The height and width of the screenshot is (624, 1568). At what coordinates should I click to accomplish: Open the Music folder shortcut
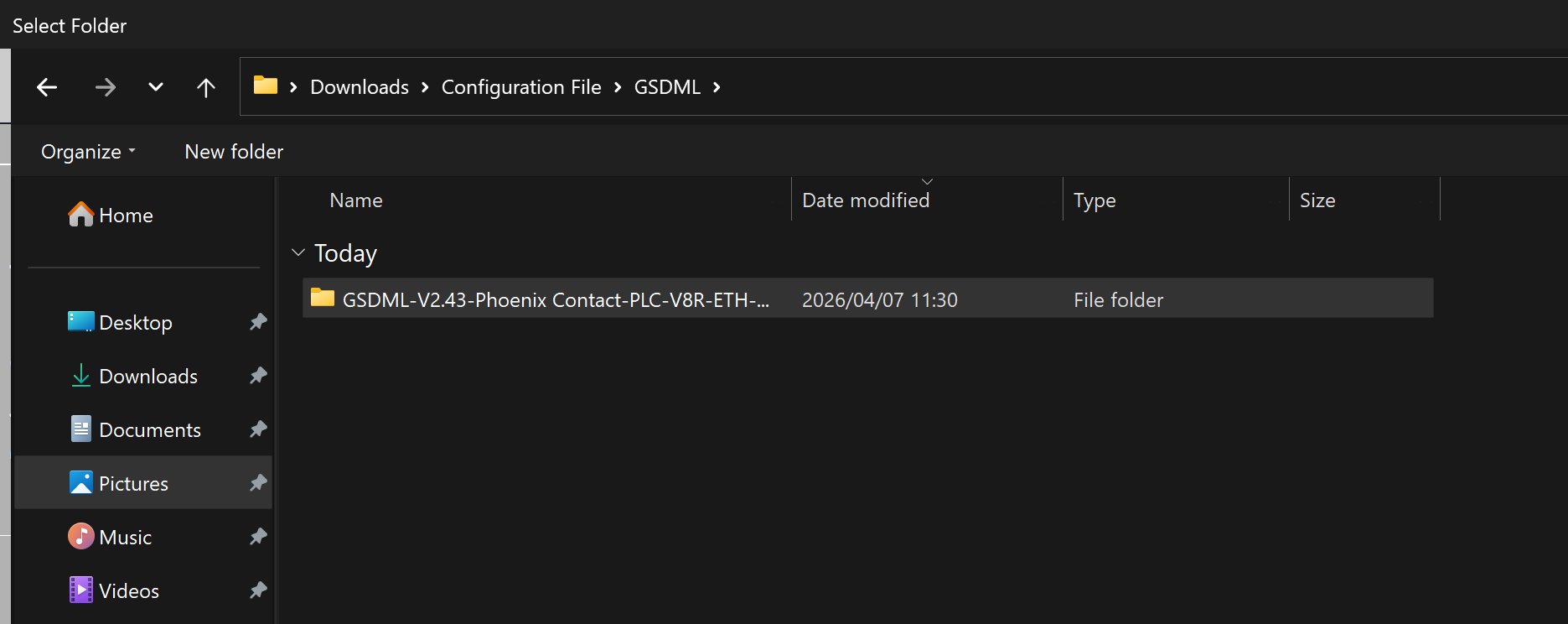(x=125, y=538)
